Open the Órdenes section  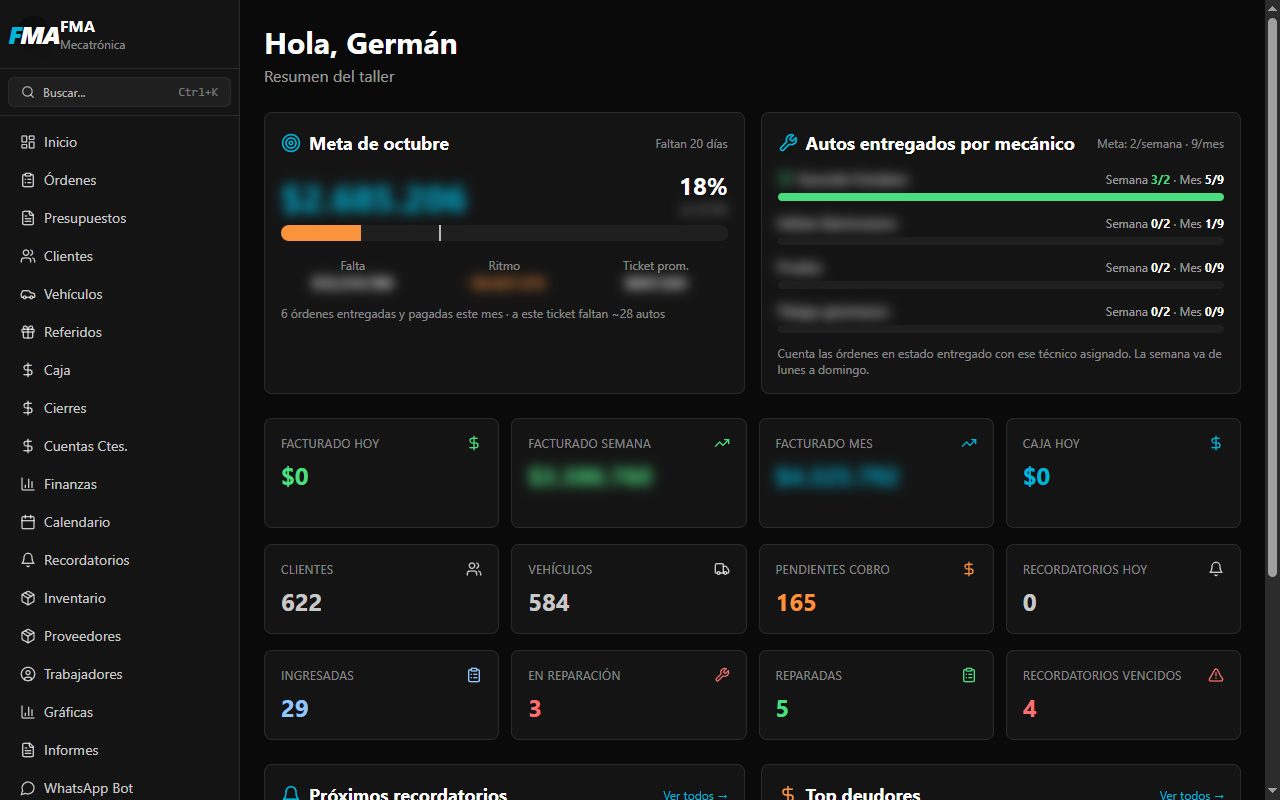tap(119, 180)
